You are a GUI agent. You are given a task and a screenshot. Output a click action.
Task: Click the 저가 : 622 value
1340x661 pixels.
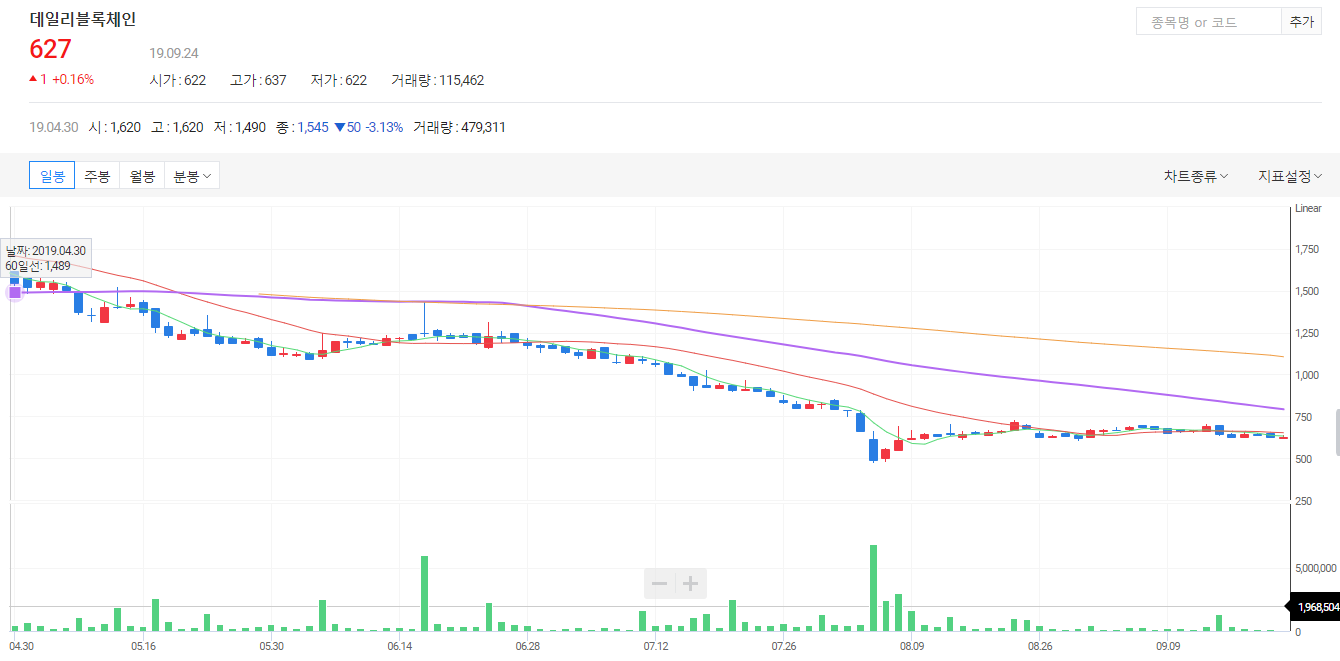coord(338,80)
